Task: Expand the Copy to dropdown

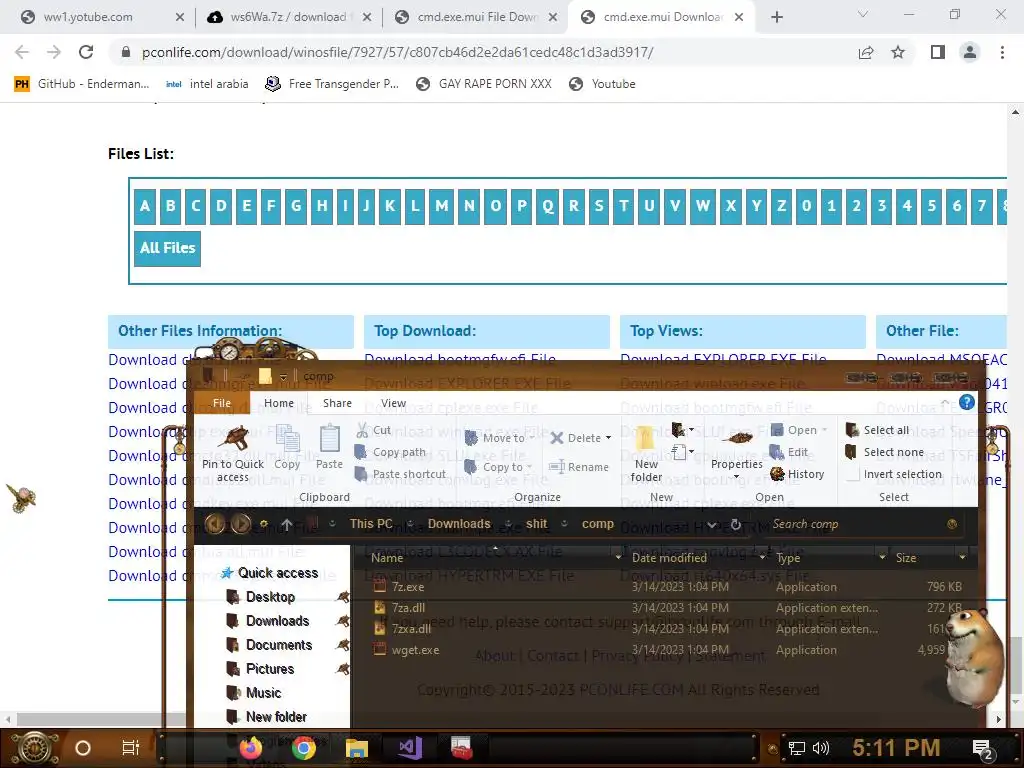Action: pos(529,467)
